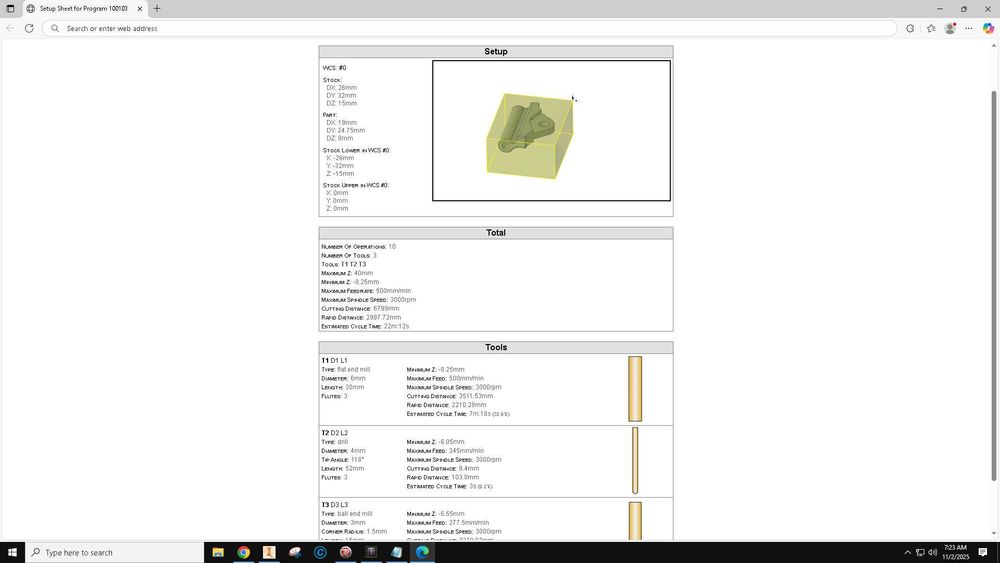This screenshot has height=563, width=1000.
Task: Click the Maximum Spindle Speed 3000rpm total line
Action: [x=369, y=300]
